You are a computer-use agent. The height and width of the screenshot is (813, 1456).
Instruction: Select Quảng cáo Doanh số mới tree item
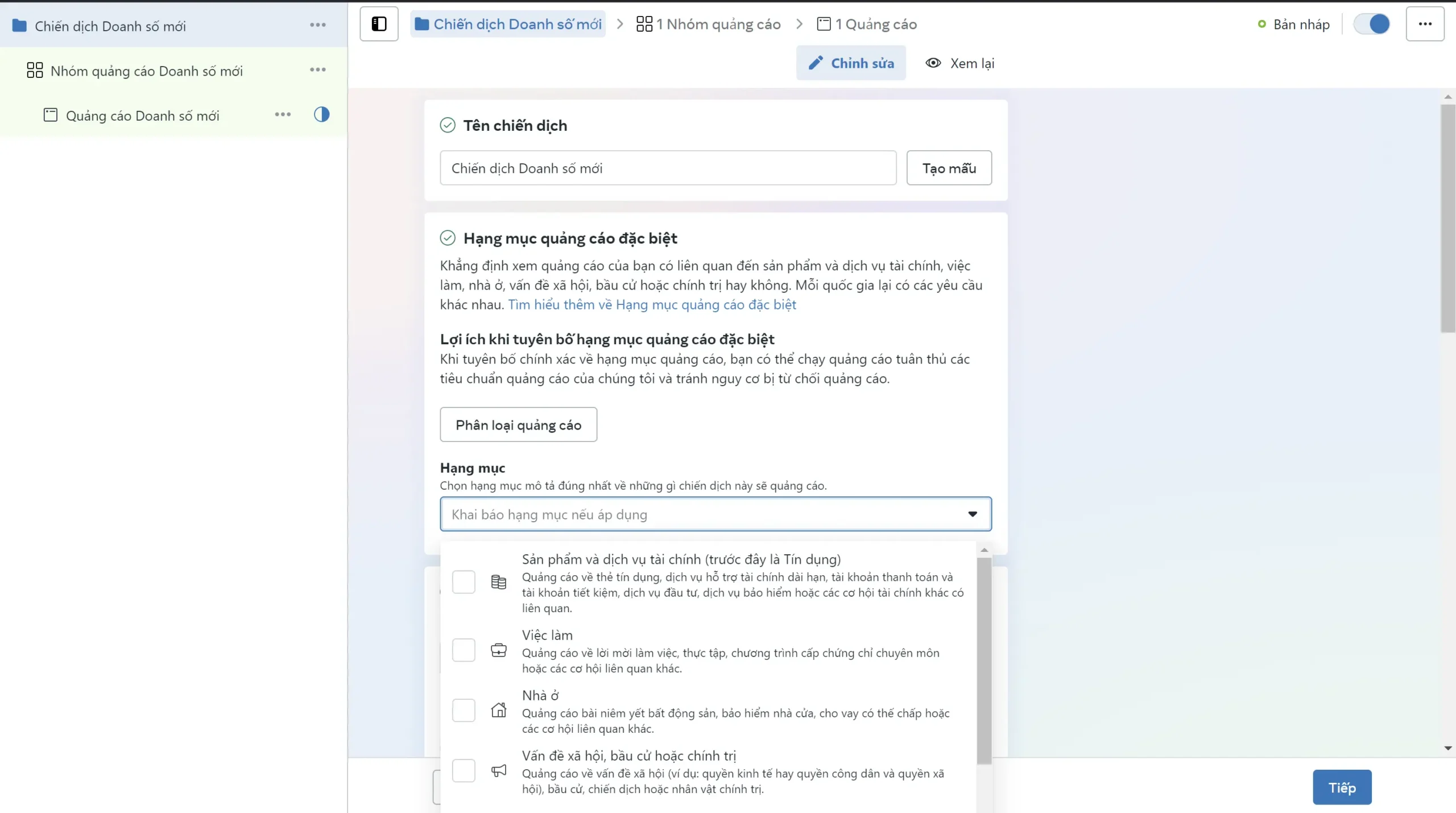[173, 115]
